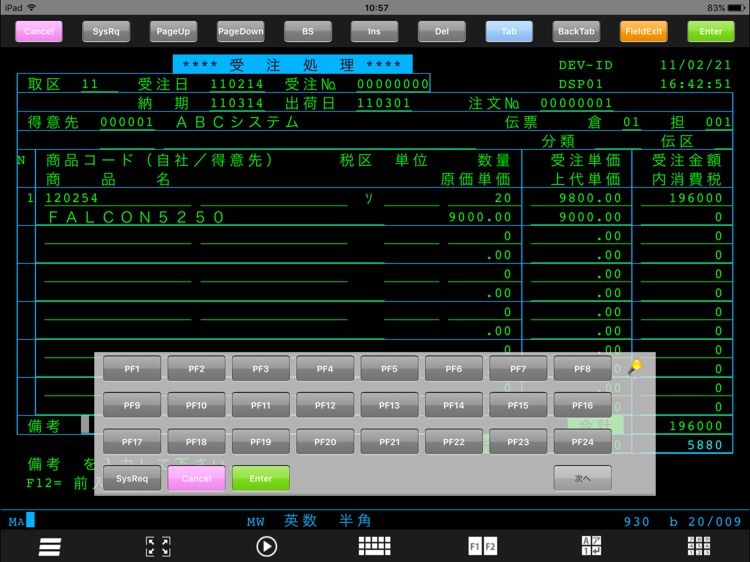This screenshot has width=750, height=562.
Task: Tap pink Cancel in the PF key panel
Action: (x=196, y=478)
